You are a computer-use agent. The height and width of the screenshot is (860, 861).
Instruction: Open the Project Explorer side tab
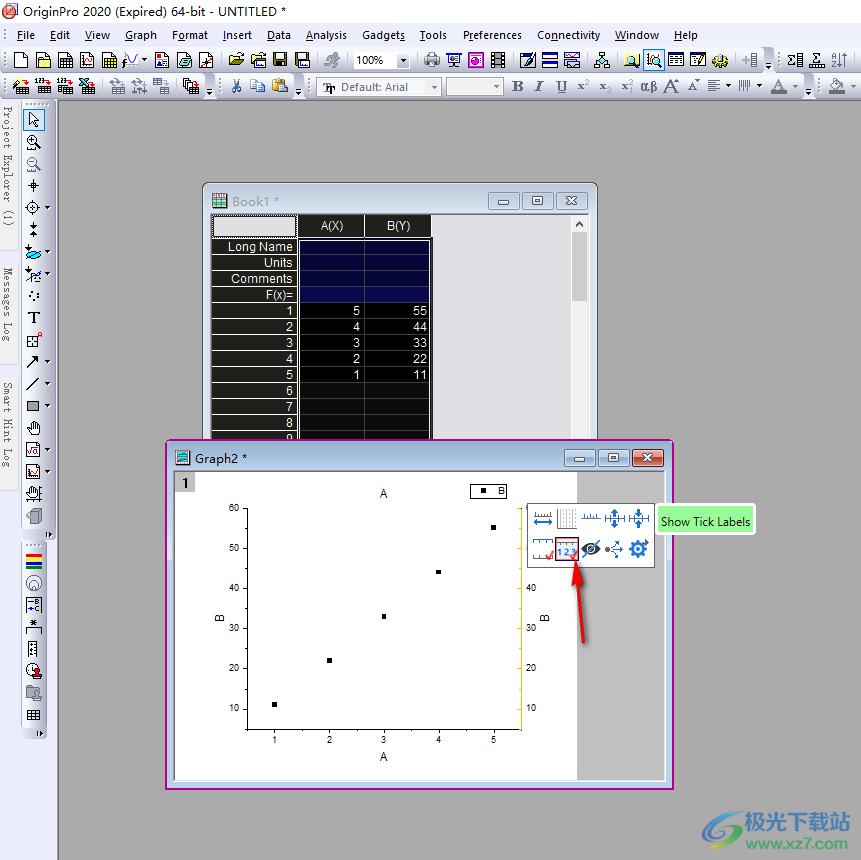click(x=8, y=165)
